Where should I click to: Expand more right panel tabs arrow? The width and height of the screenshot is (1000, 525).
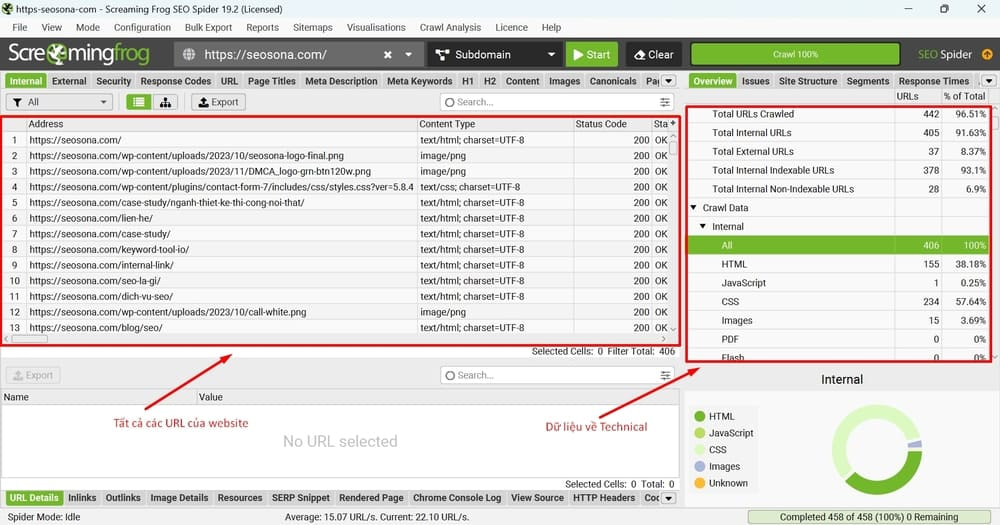click(989, 81)
